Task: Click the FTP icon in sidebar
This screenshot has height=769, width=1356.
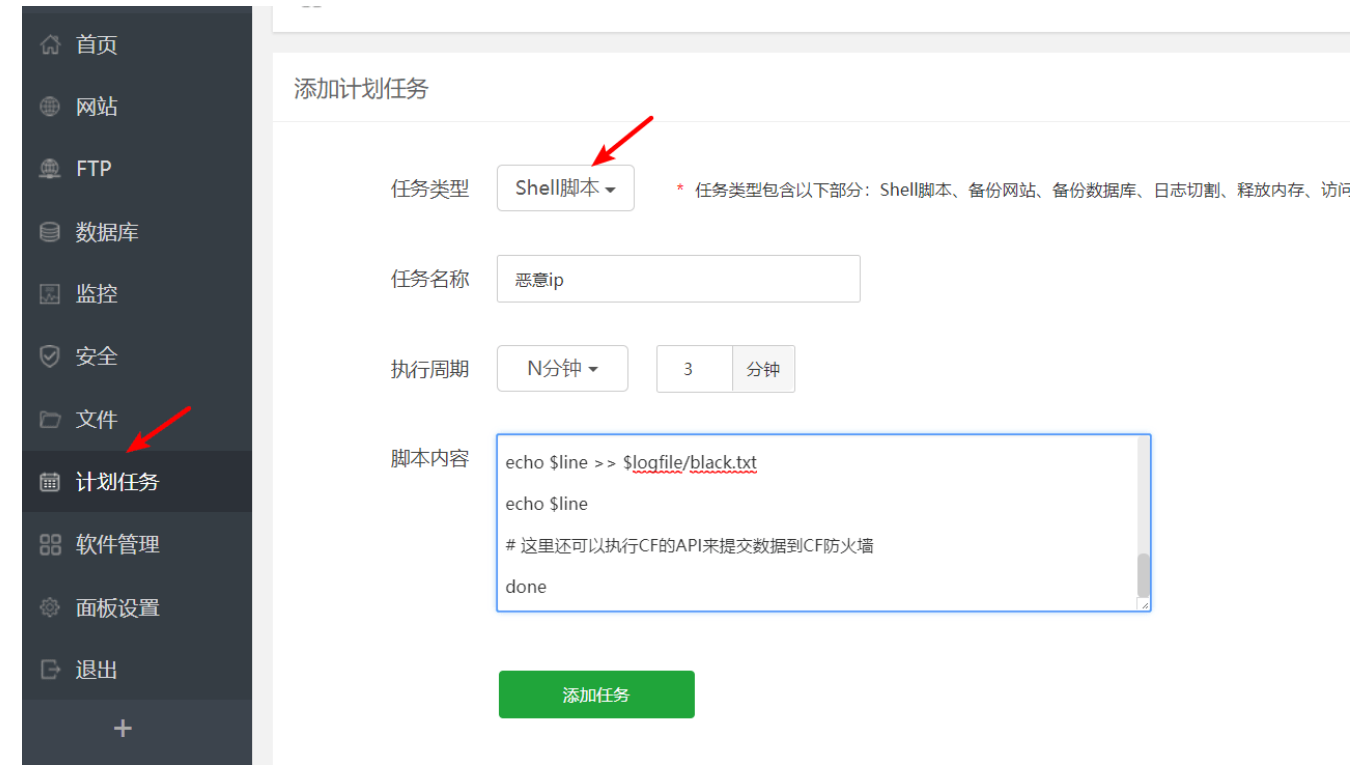Action: click(50, 169)
